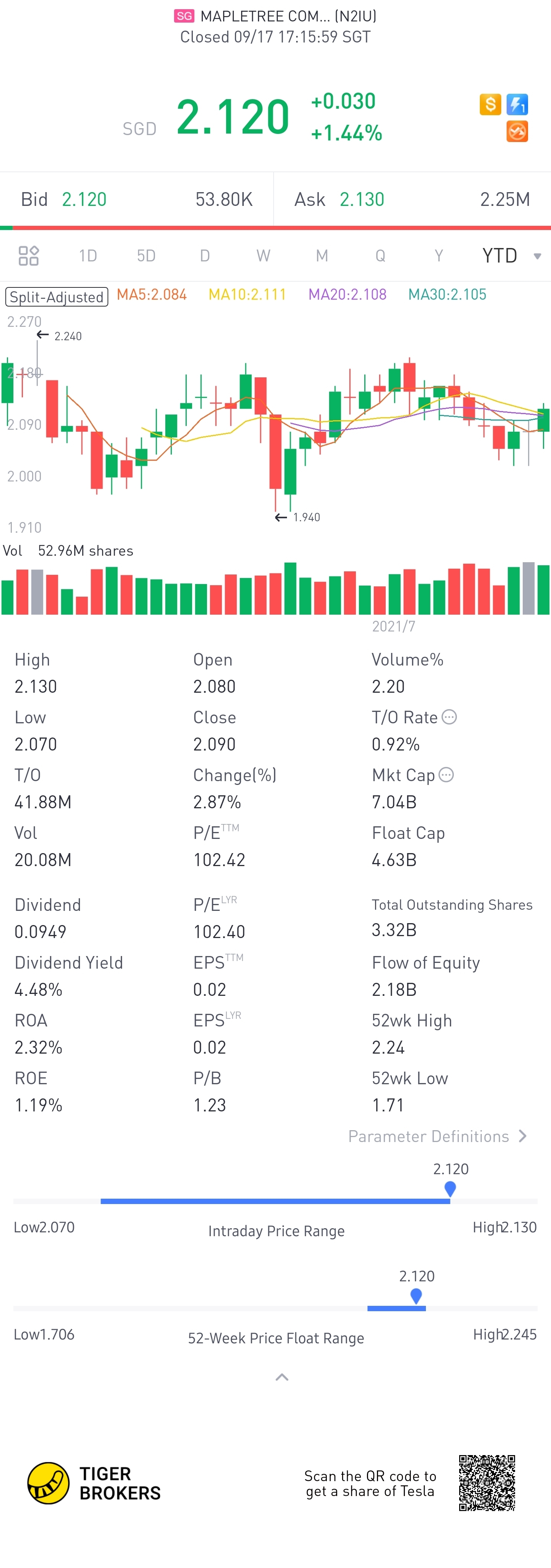Screen dimensions: 551x1568
Task: Click the yellow dollar sign badge icon
Action: click(x=490, y=105)
